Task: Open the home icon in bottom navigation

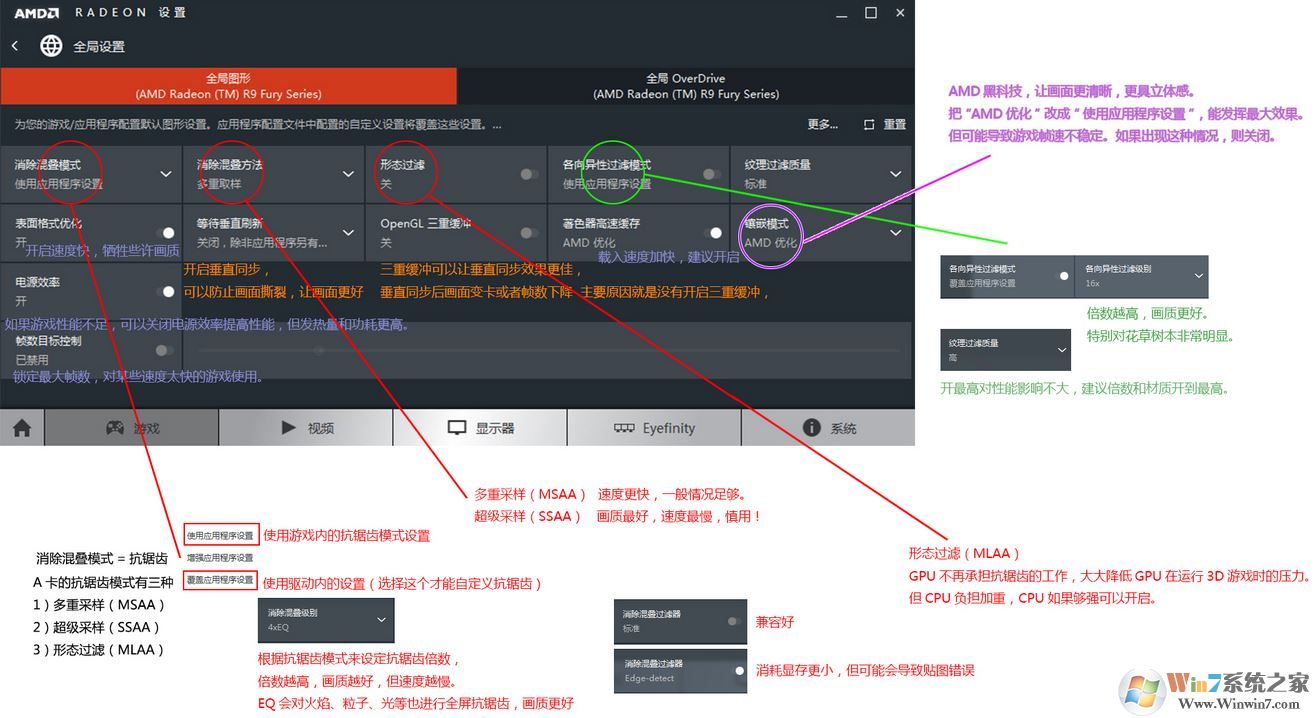Action: [x=22, y=427]
